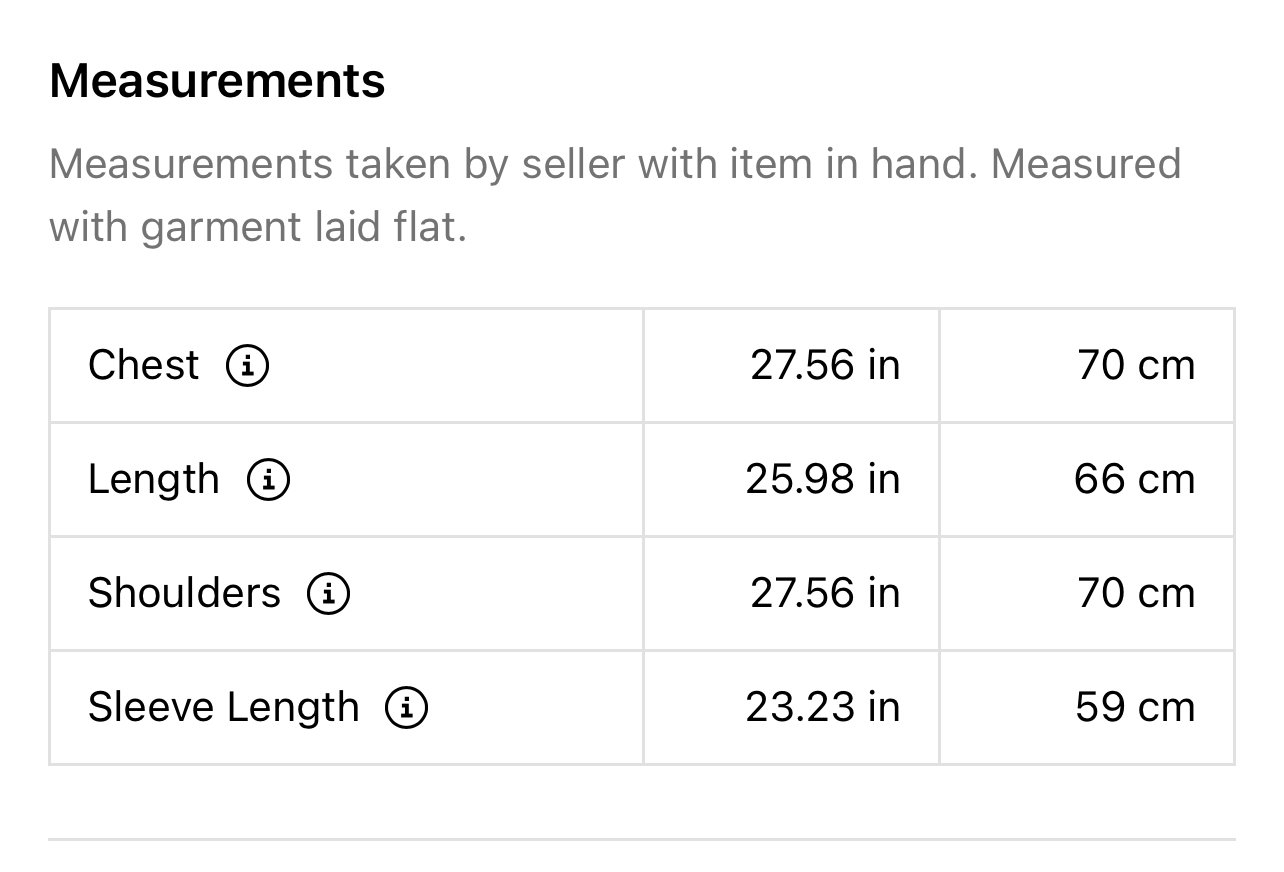This screenshot has width=1284, height=872.
Task: Select the Length row label
Action: pyautogui.click(x=154, y=480)
